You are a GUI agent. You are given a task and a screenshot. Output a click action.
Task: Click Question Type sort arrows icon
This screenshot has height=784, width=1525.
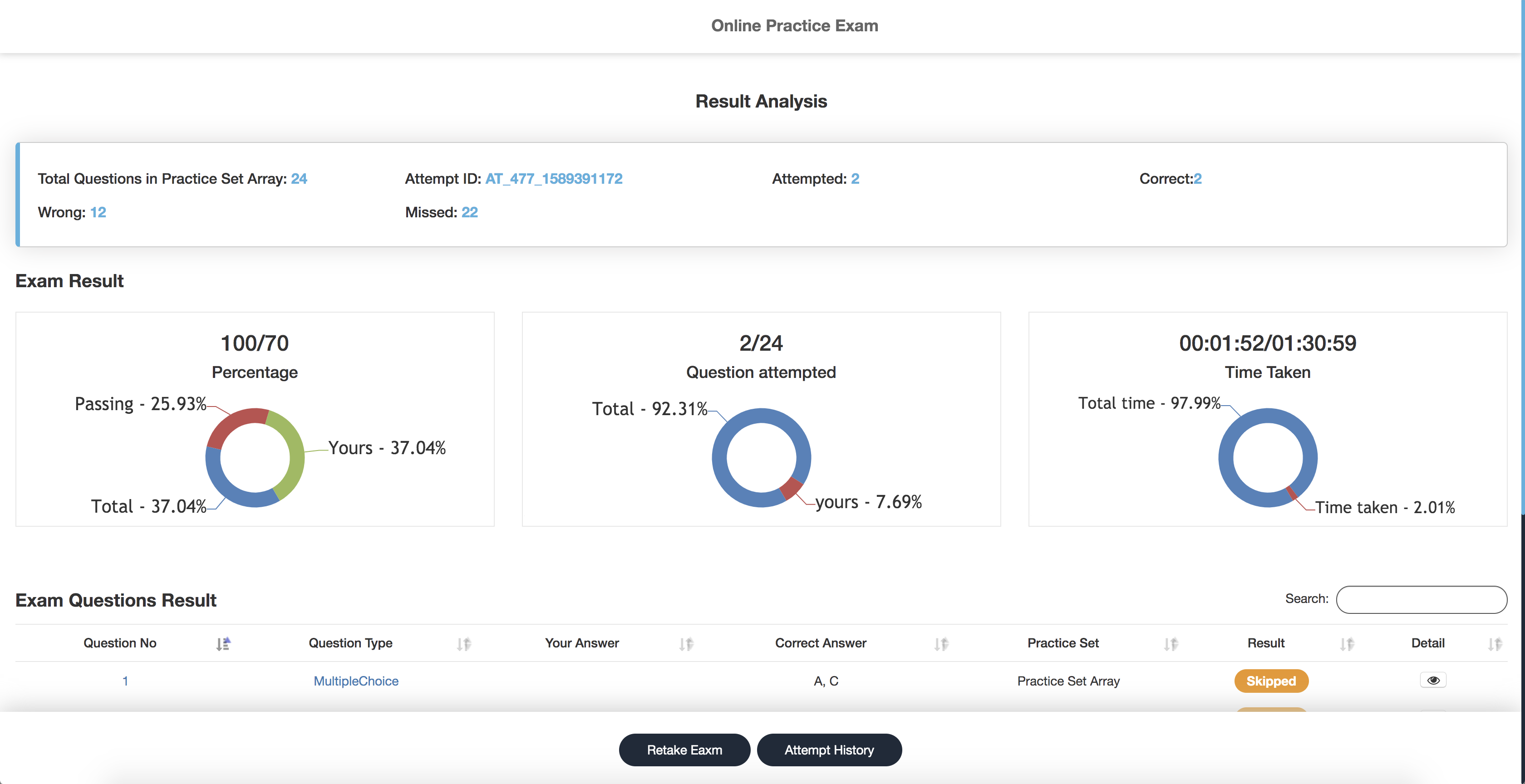463,644
